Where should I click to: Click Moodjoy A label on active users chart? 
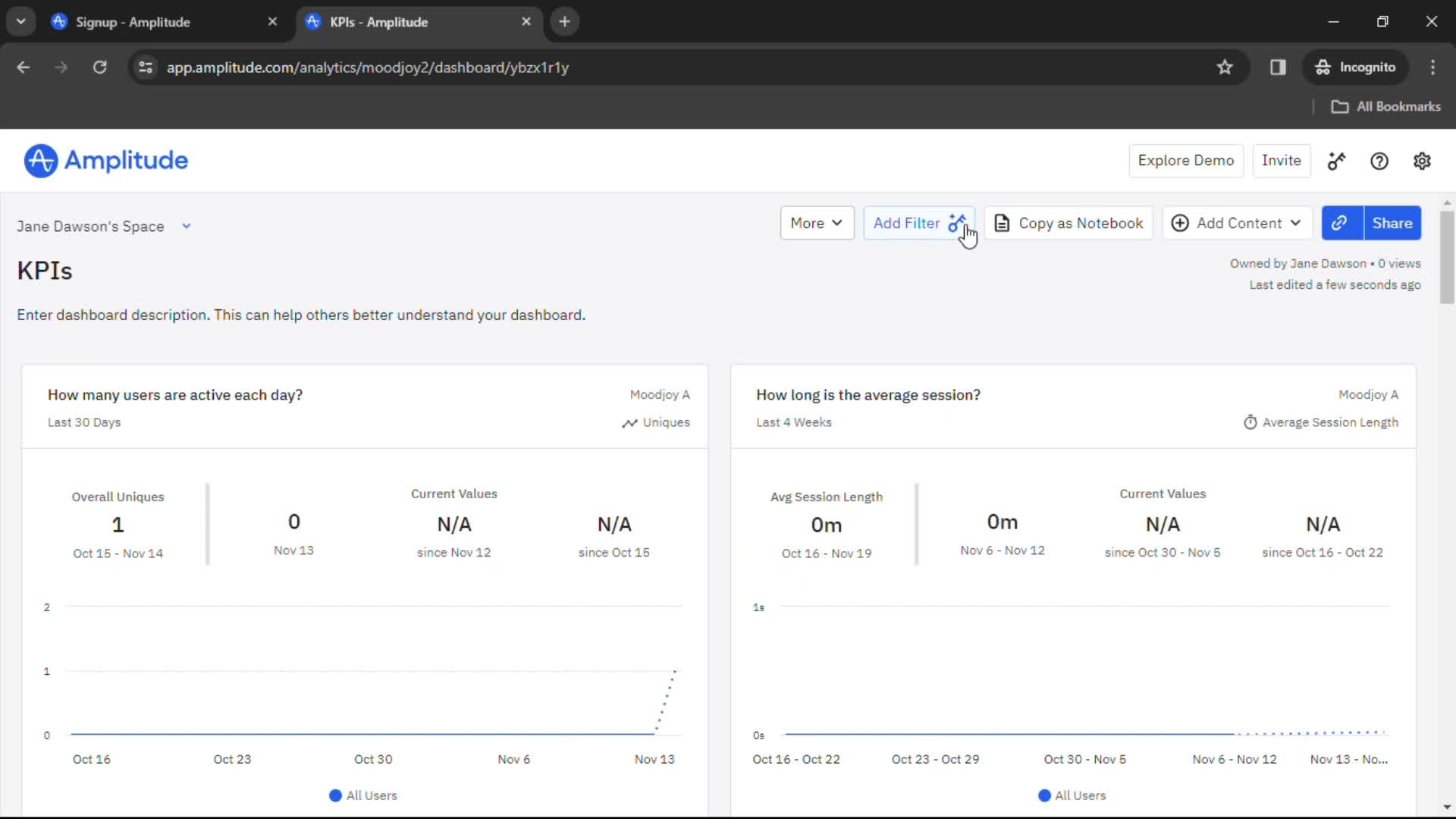[659, 394]
